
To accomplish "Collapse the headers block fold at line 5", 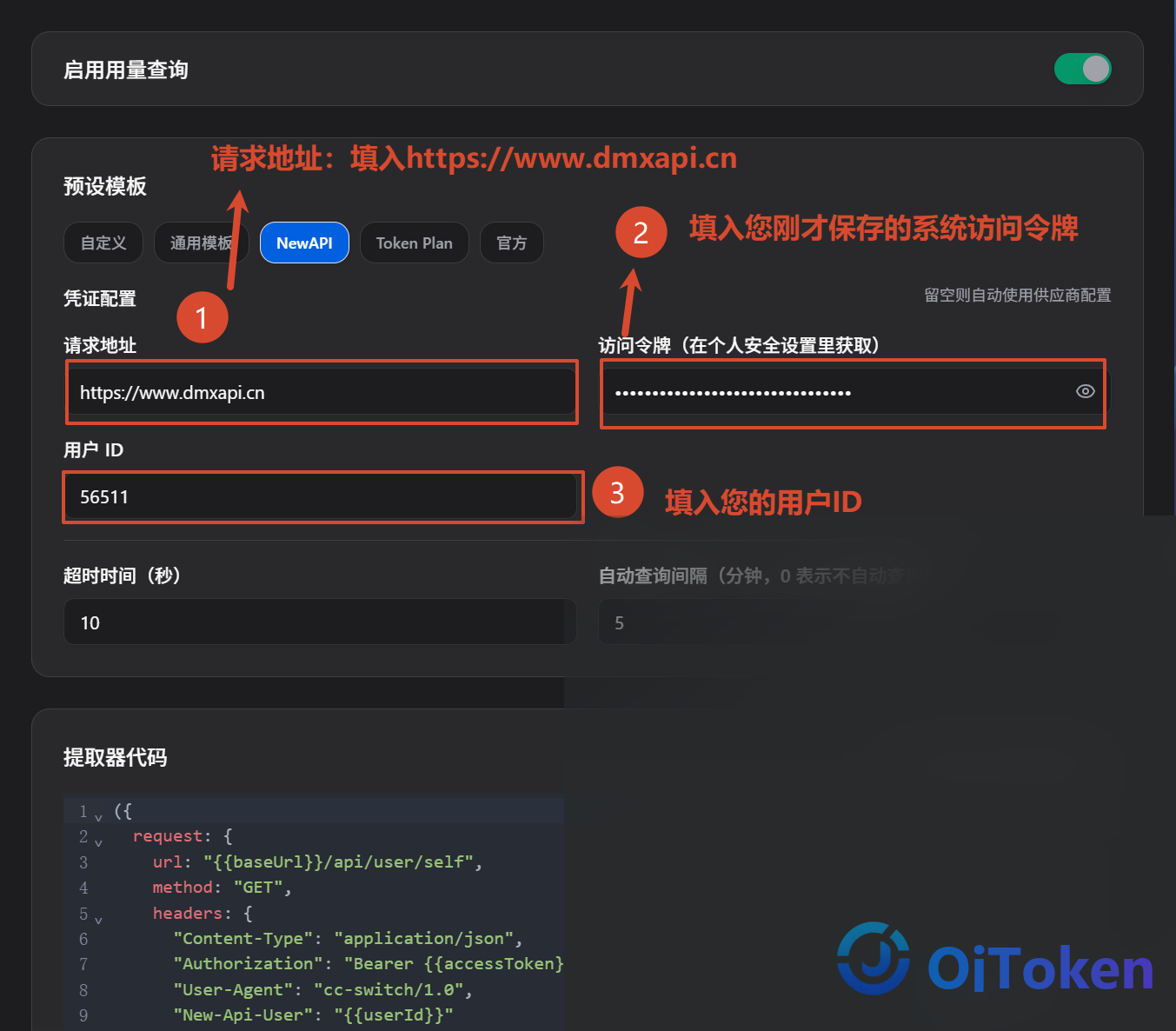I will tap(98, 920).
